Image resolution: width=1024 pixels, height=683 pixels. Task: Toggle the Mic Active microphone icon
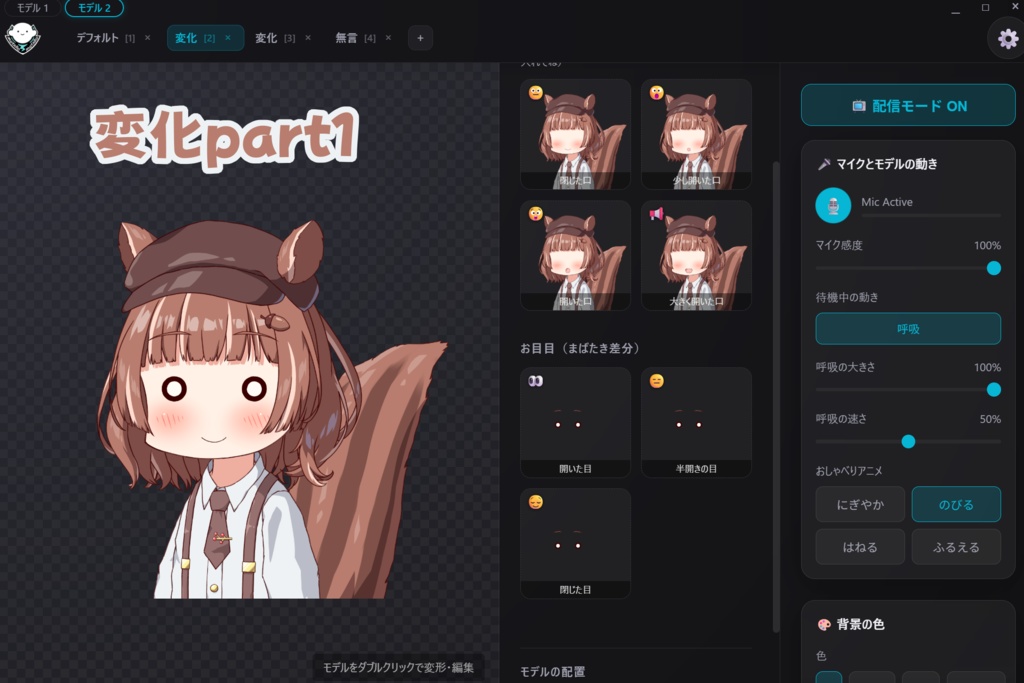pyautogui.click(x=833, y=205)
